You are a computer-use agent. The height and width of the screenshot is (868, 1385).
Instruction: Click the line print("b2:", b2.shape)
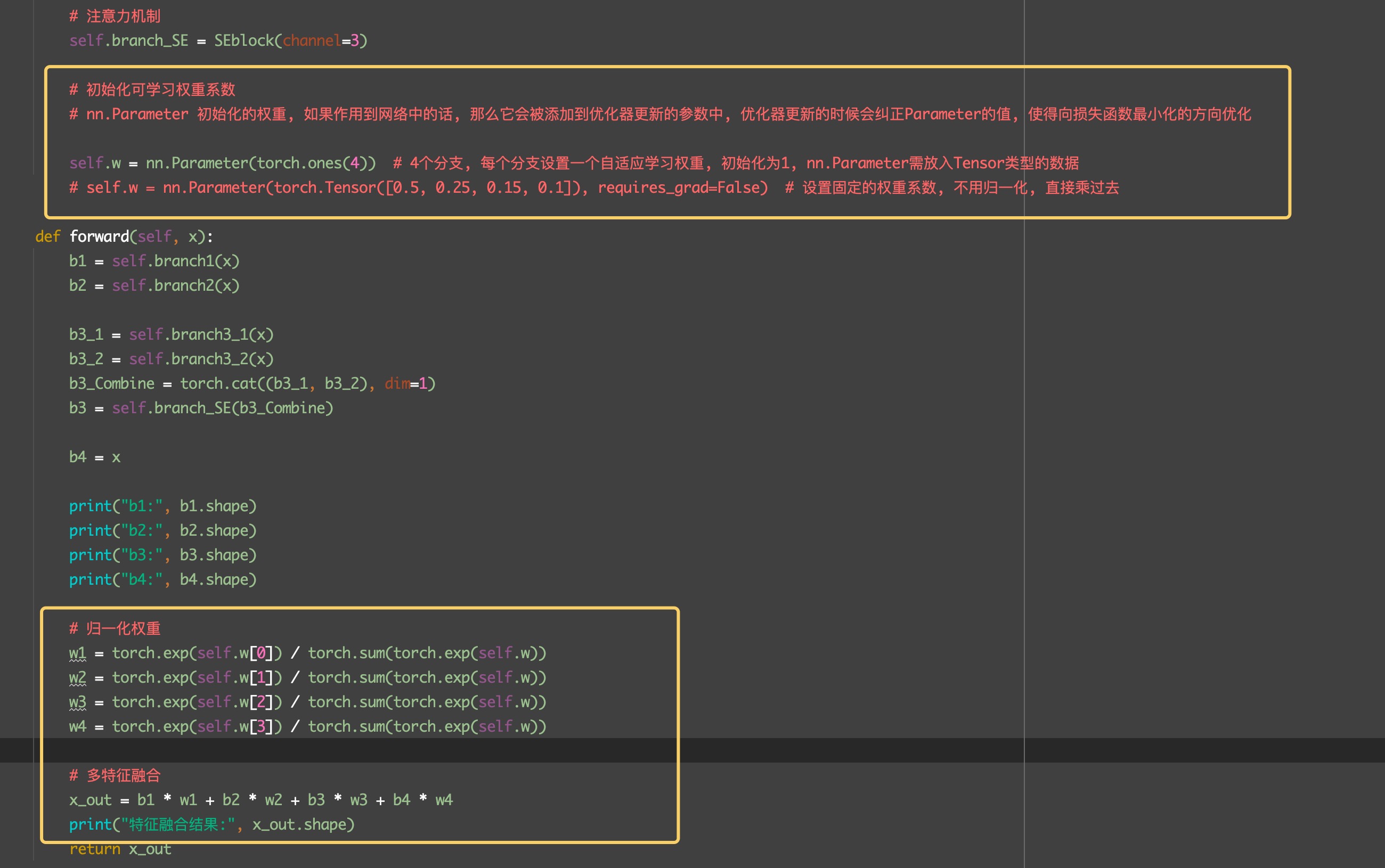coord(162,530)
